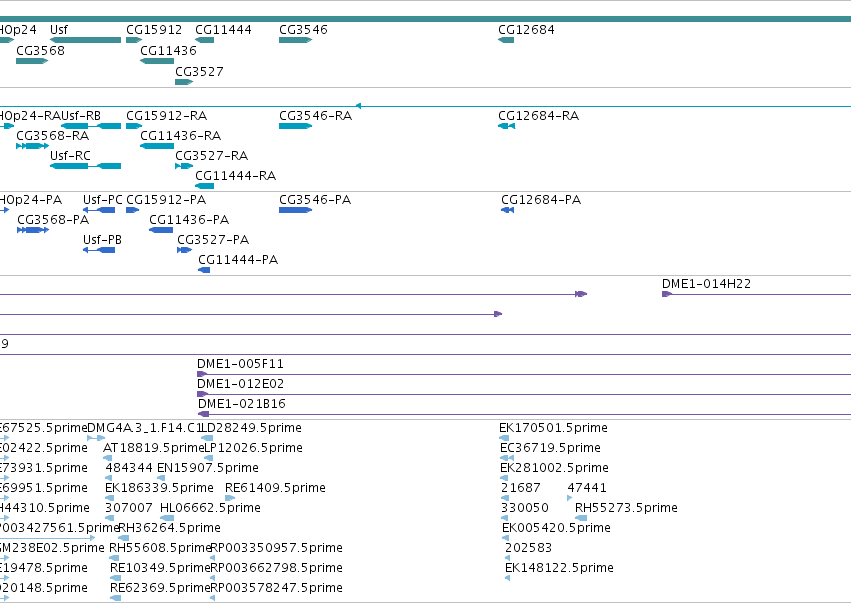Select the EK186339.5prime EST label
Image resolution: width=851 pixels, height=603 pixels.
(159, 488)
